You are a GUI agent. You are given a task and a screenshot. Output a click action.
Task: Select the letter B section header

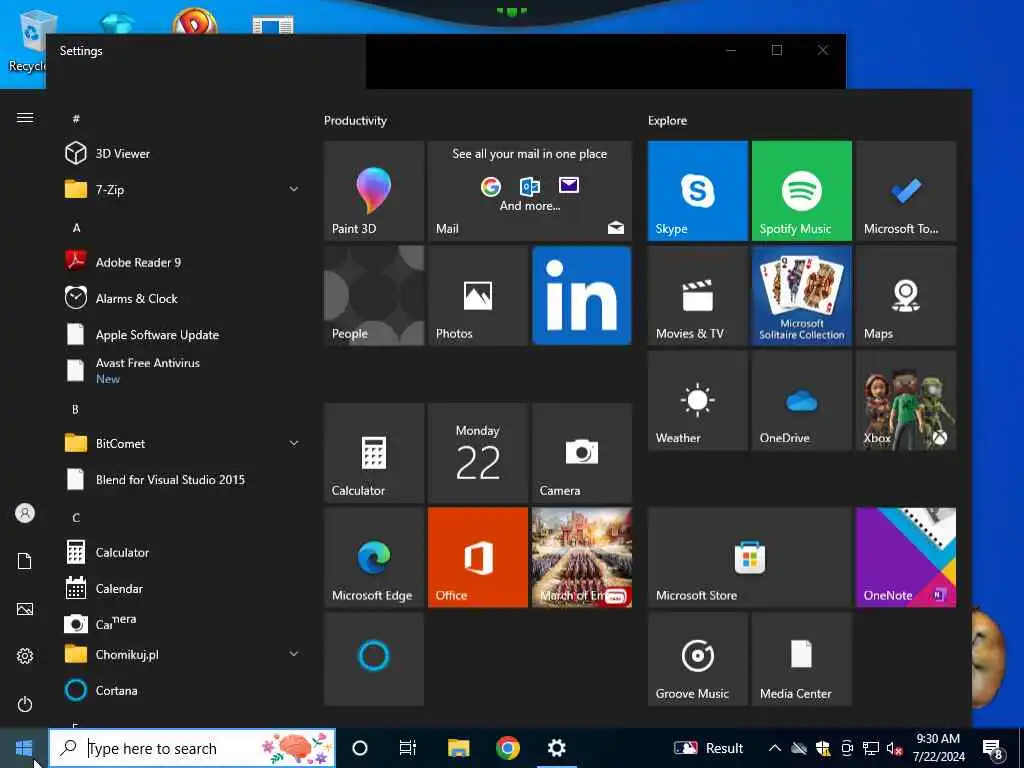tap(75, 409)
